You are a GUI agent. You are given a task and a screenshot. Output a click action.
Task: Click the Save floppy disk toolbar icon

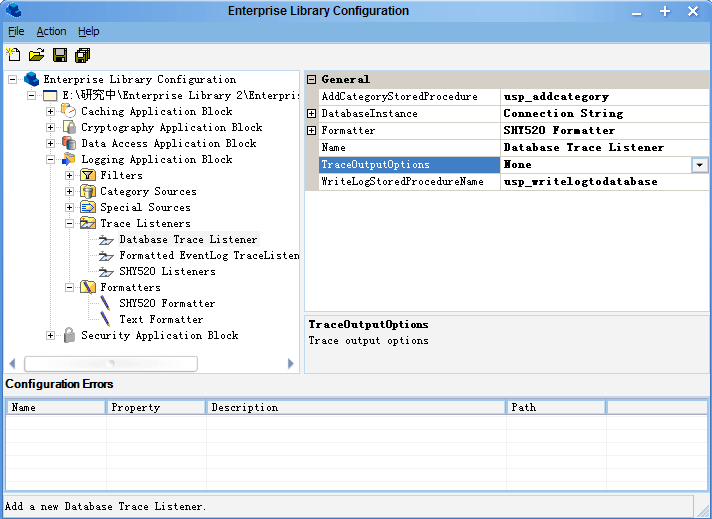point(60,55)
